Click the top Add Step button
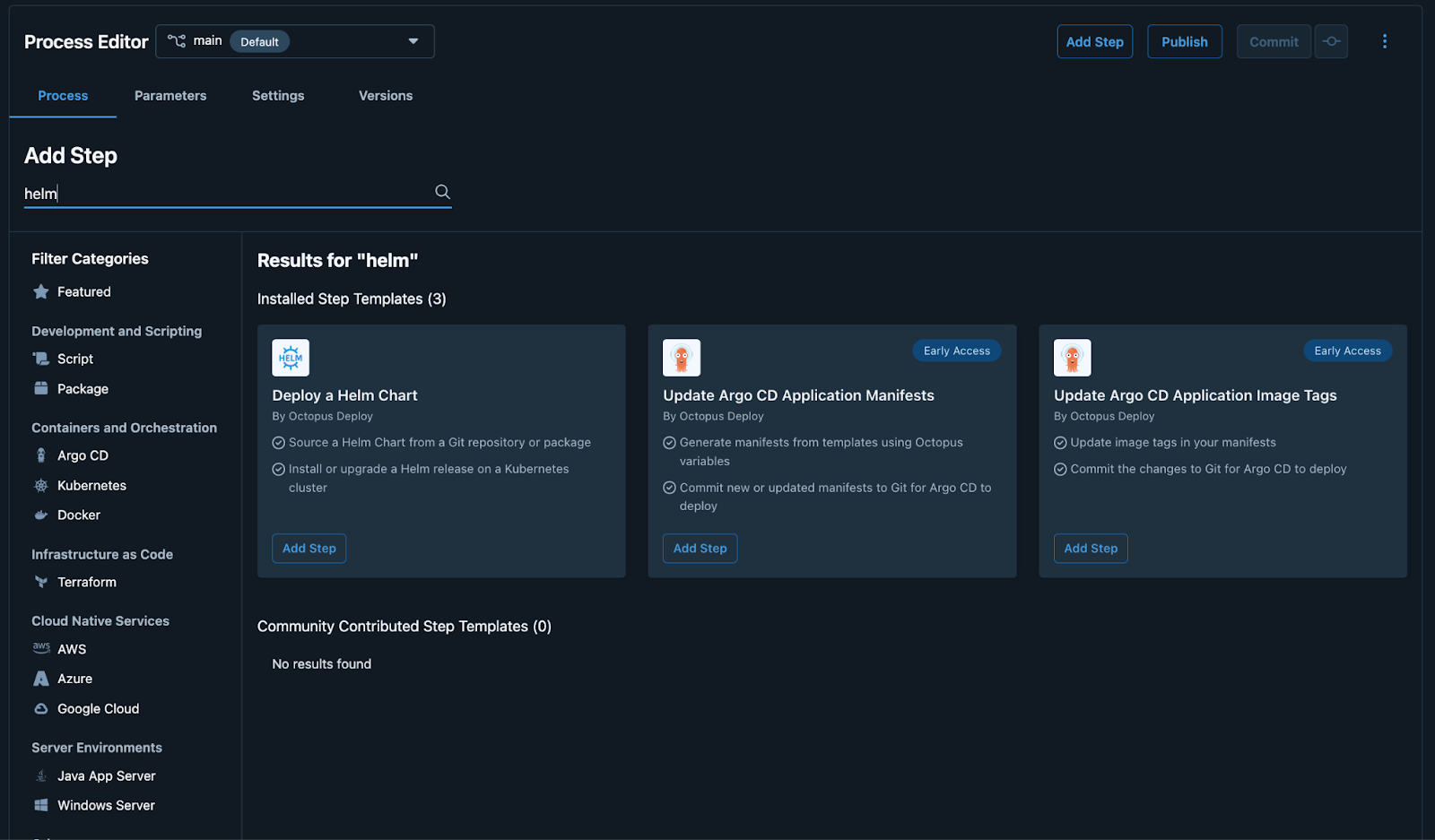 [x=1095, y=41]
